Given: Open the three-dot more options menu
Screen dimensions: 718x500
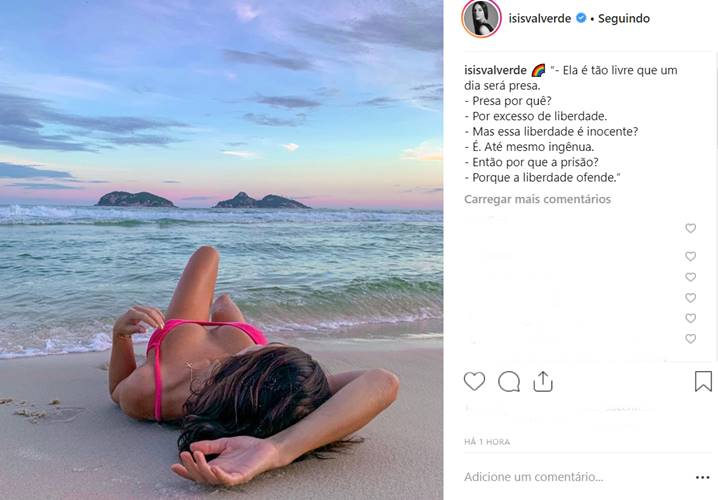Looking at the screenshot, I should [702, 477].
